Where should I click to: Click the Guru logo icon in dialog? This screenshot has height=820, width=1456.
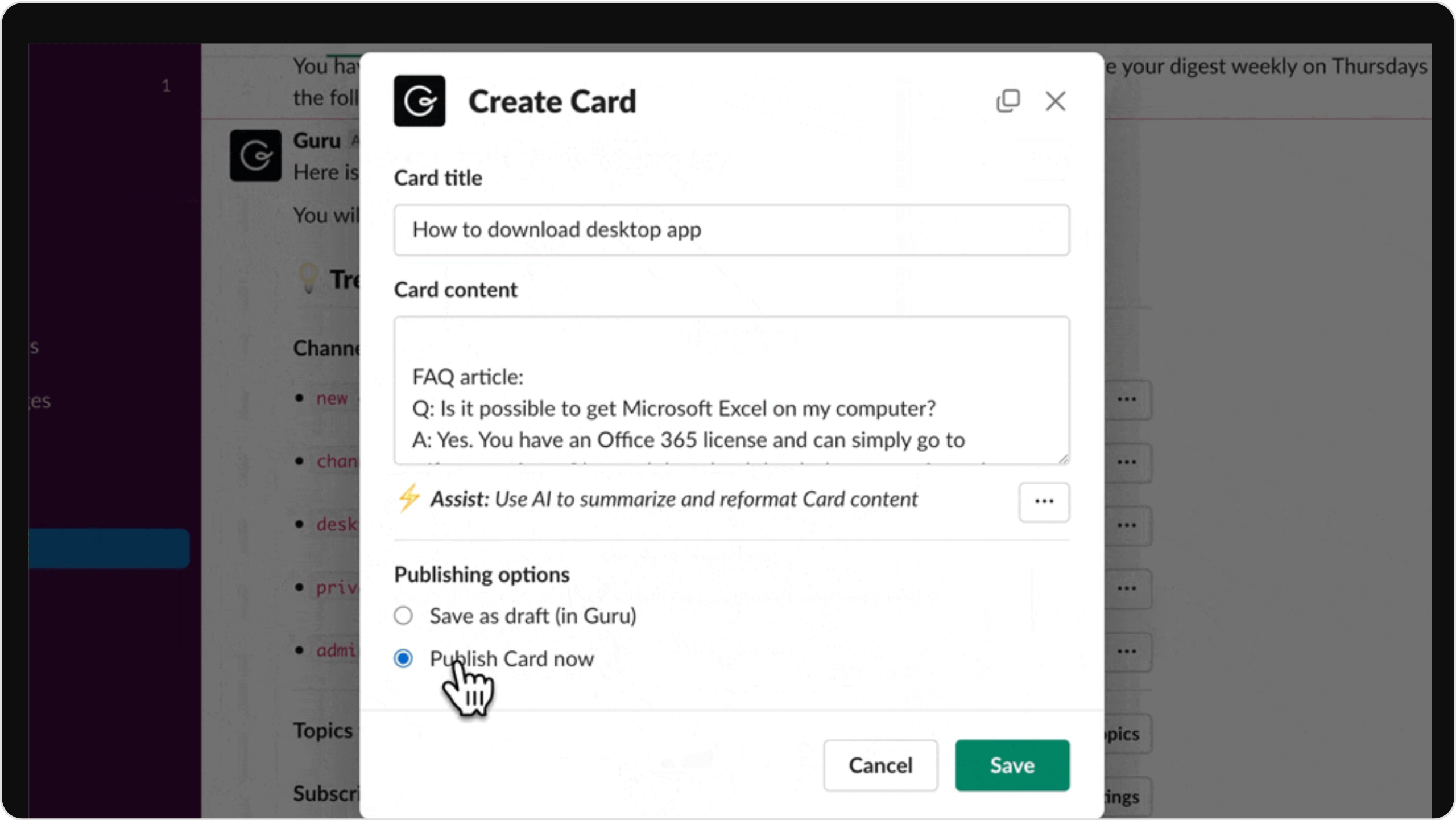pos(420,100)
